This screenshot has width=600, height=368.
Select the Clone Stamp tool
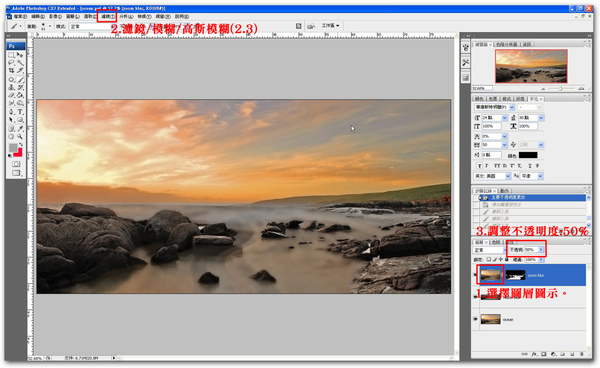(x=11, y=87)
